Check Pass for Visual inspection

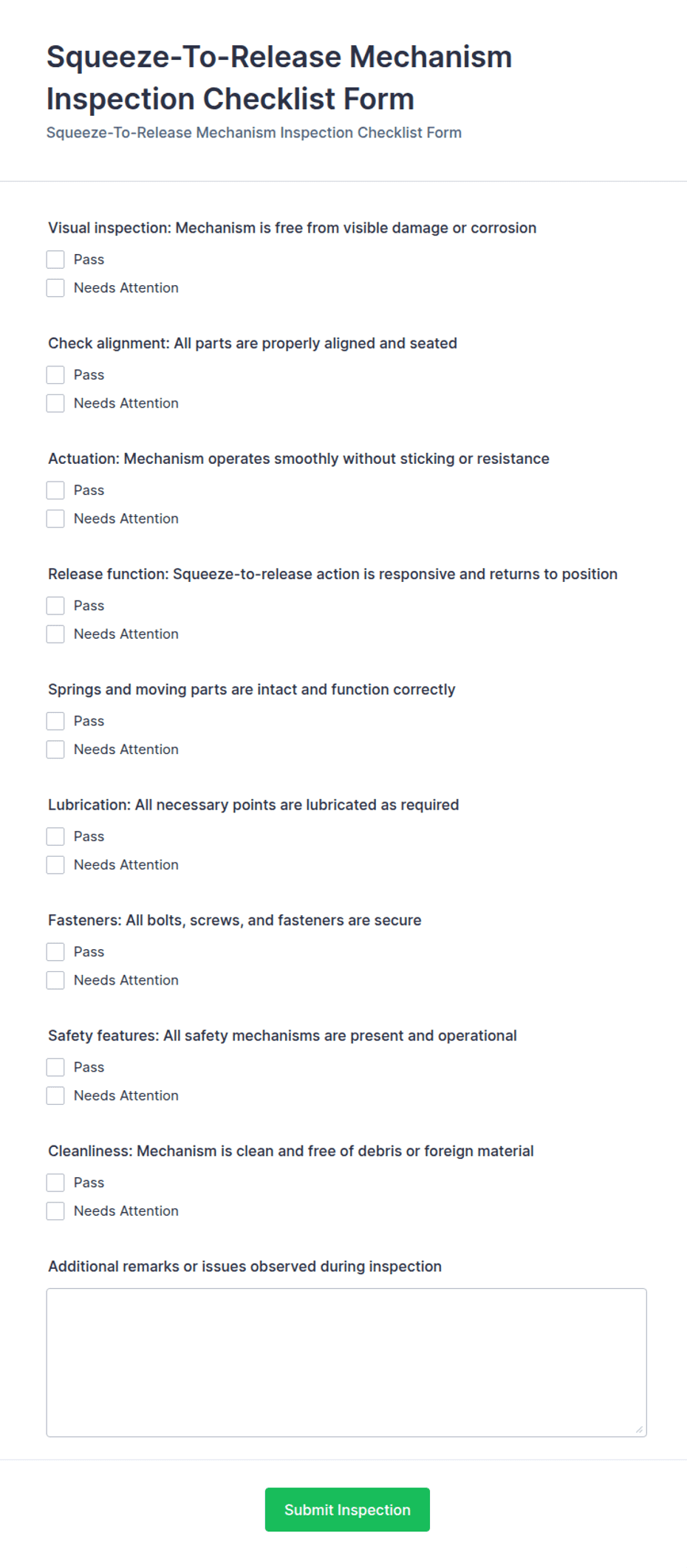[55, 259]
